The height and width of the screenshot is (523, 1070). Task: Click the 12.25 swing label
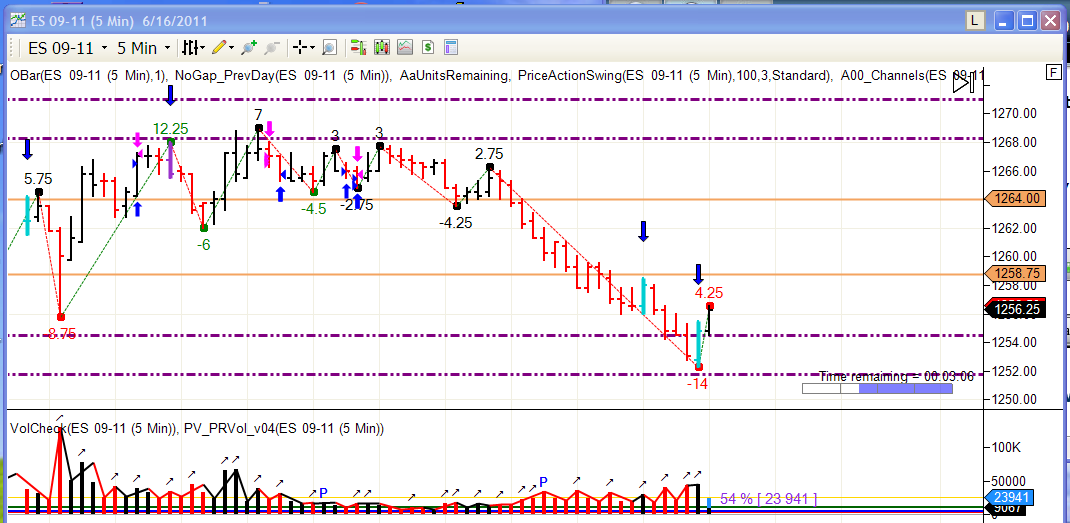(x=171, y=129)
